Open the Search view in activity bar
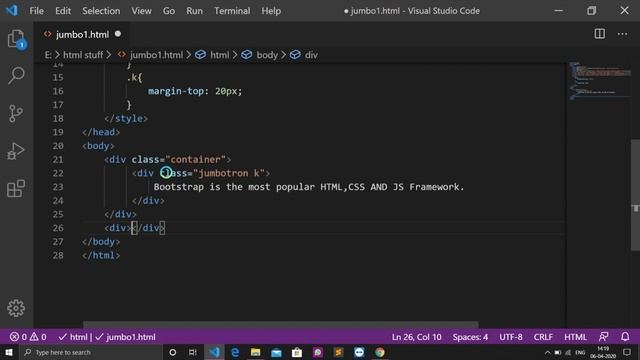Image resolution: width=640 pixels, height=360 pixels. [16, 76]
